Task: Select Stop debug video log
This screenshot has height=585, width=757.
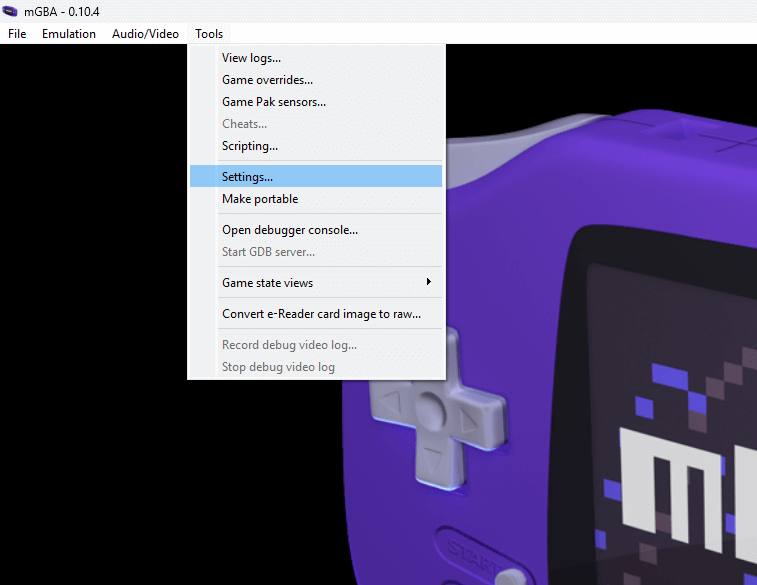Action: point(278,367)
